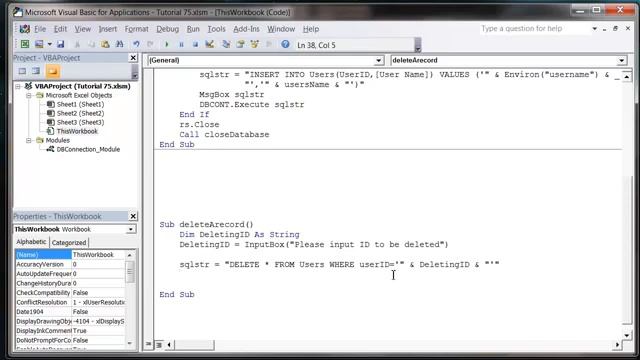Switch to the Categorized properties tab

tap(69, 242)
